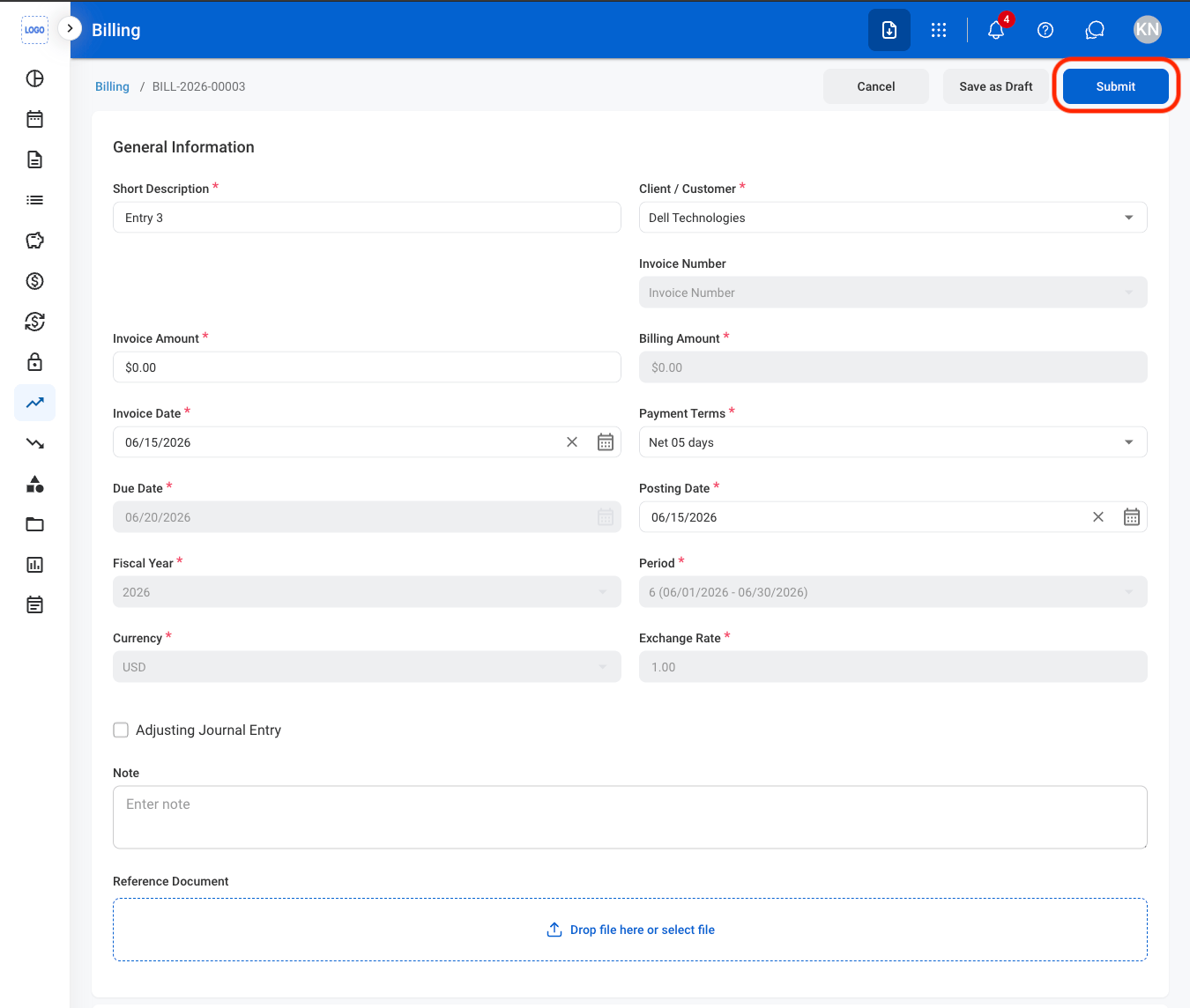The height and width of the screenshot is (1008, 1190).
Task: Click the Billing breadcrumb link
Action: pyautogui.click(x=112, y=86)
